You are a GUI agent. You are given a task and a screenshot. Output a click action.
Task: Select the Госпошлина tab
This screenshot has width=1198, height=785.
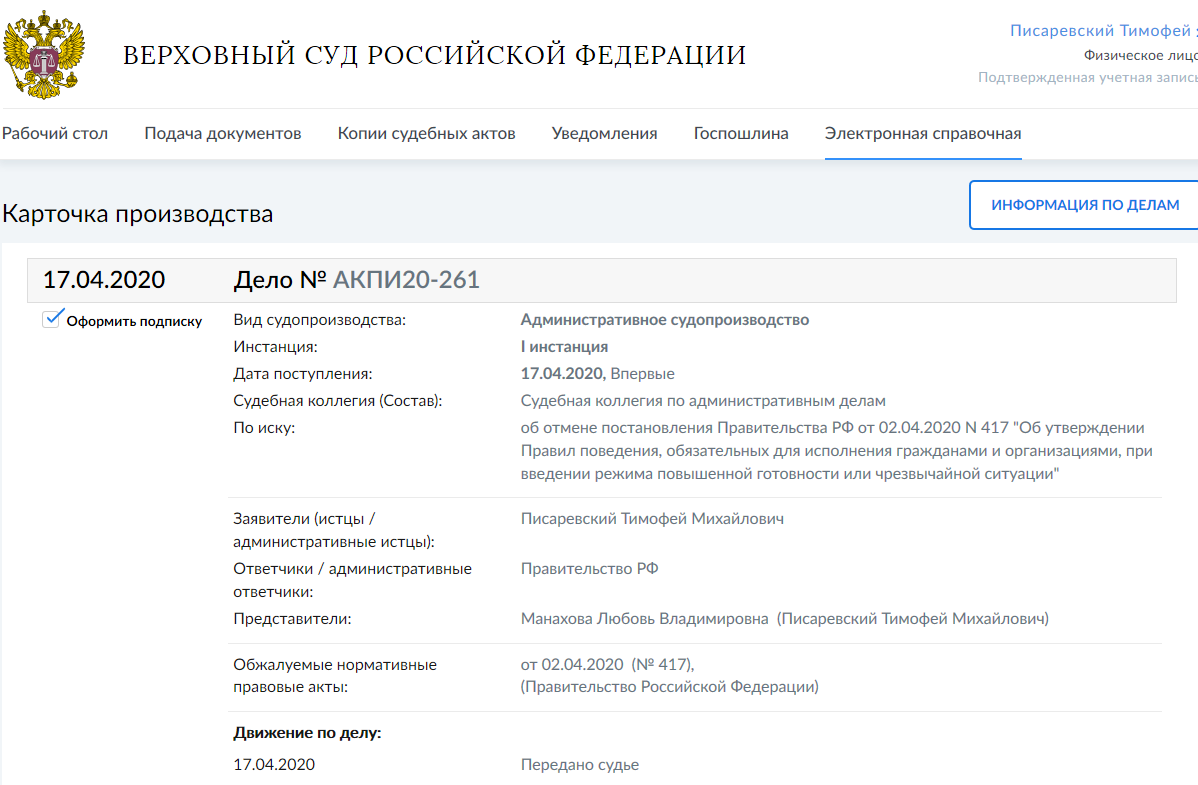tap(740, 132)
